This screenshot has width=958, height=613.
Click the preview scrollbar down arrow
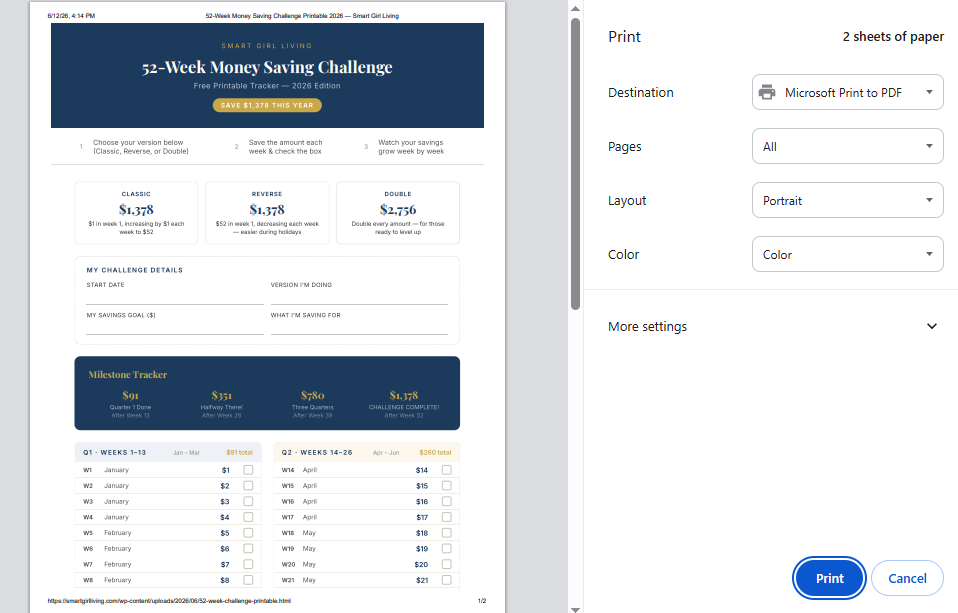tap(575, 609)
